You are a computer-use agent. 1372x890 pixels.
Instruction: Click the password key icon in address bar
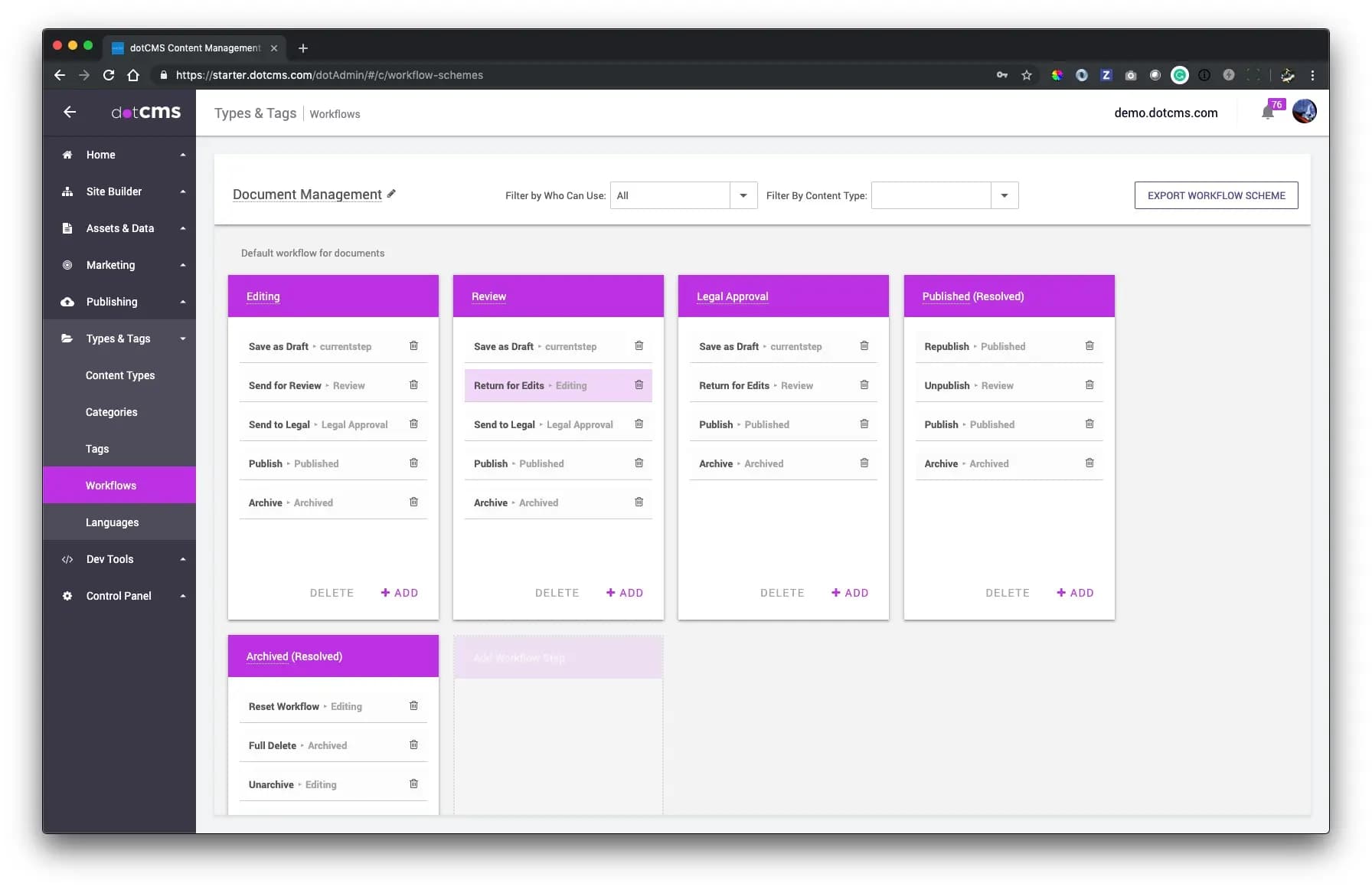click(1002, 75)
